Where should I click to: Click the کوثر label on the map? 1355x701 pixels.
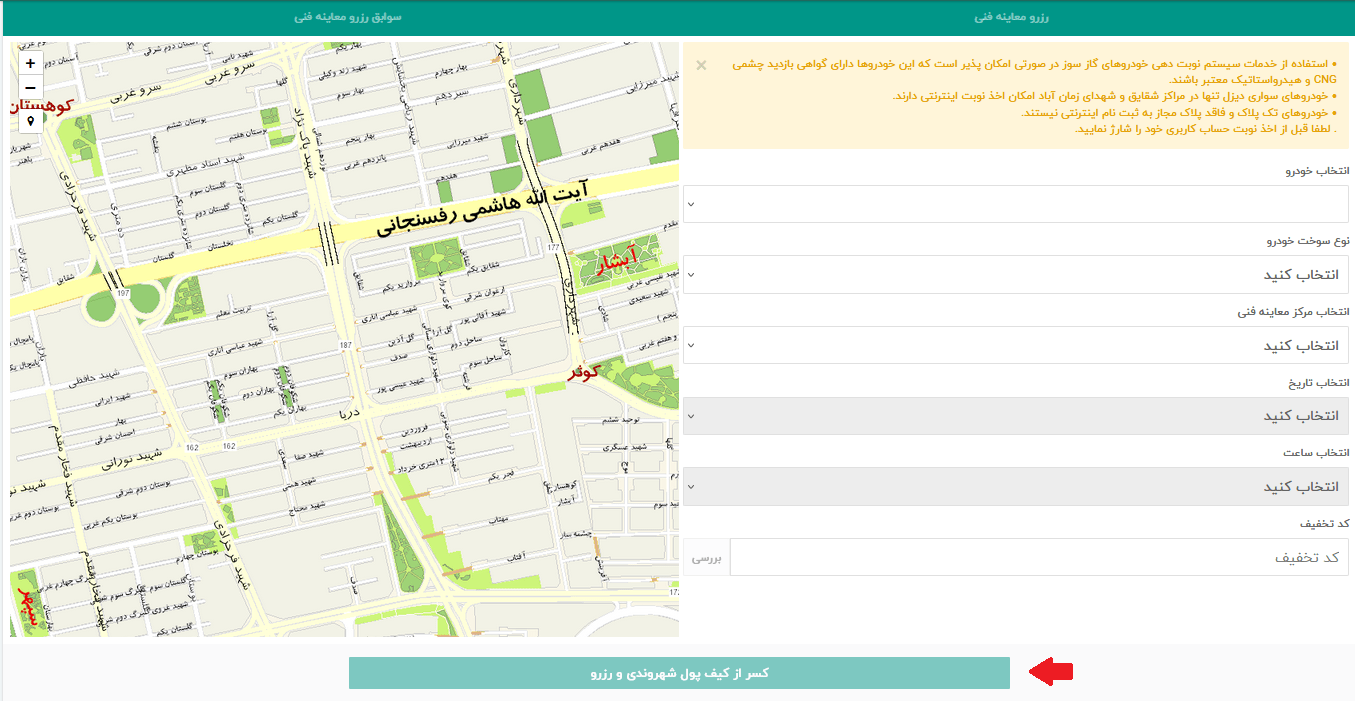[x=586, y=372]
